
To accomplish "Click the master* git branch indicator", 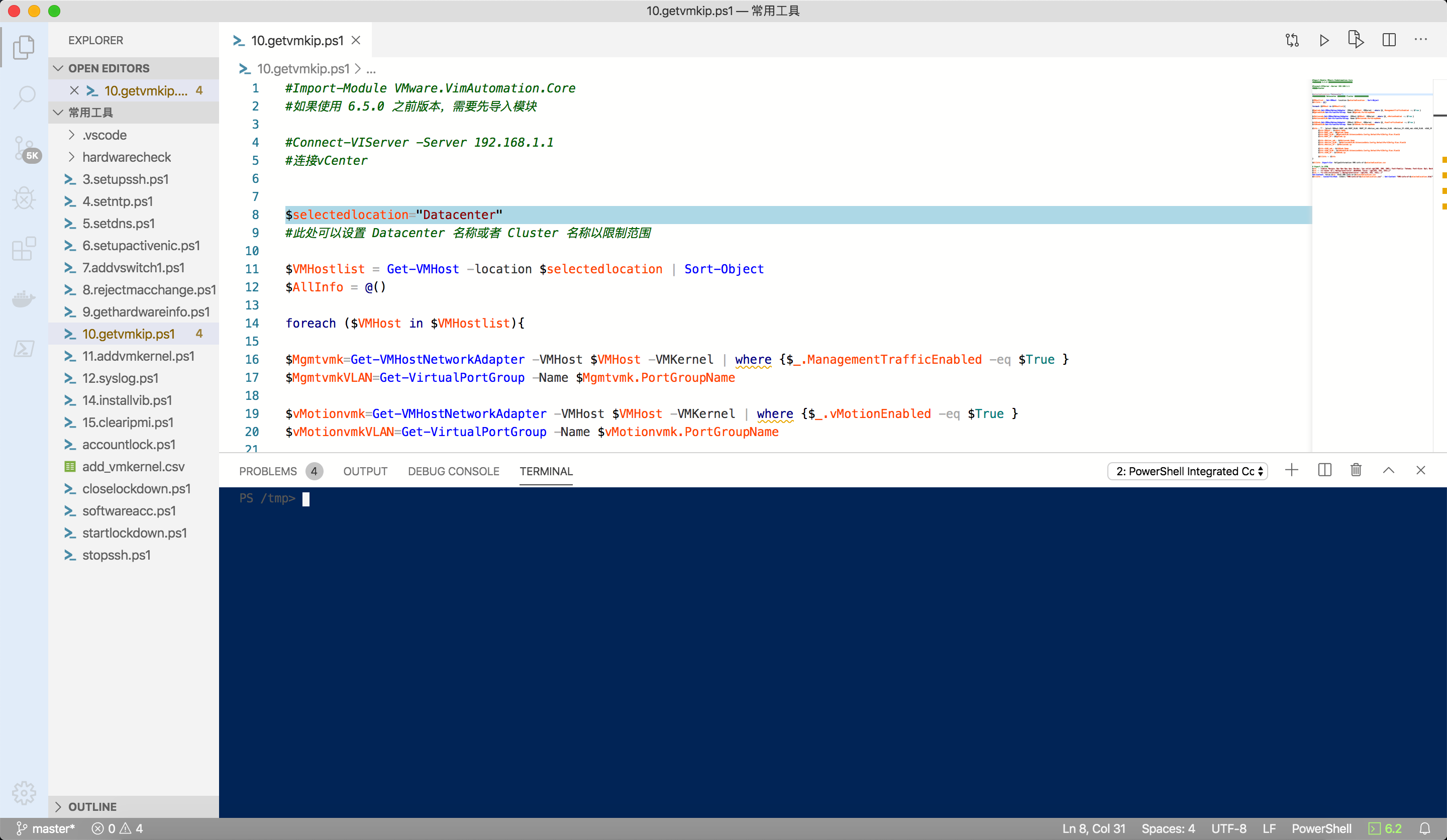I will click(45, 828).
